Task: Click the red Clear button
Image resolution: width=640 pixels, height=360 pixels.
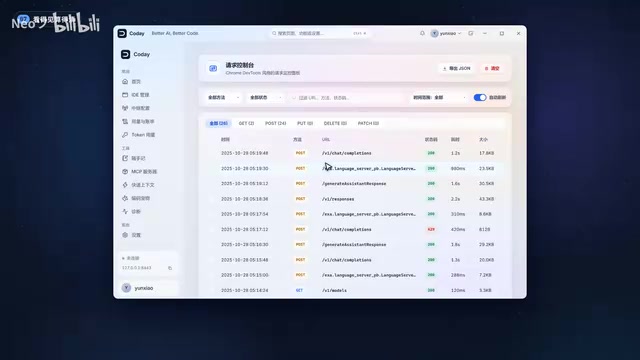Action: point(492,69)
